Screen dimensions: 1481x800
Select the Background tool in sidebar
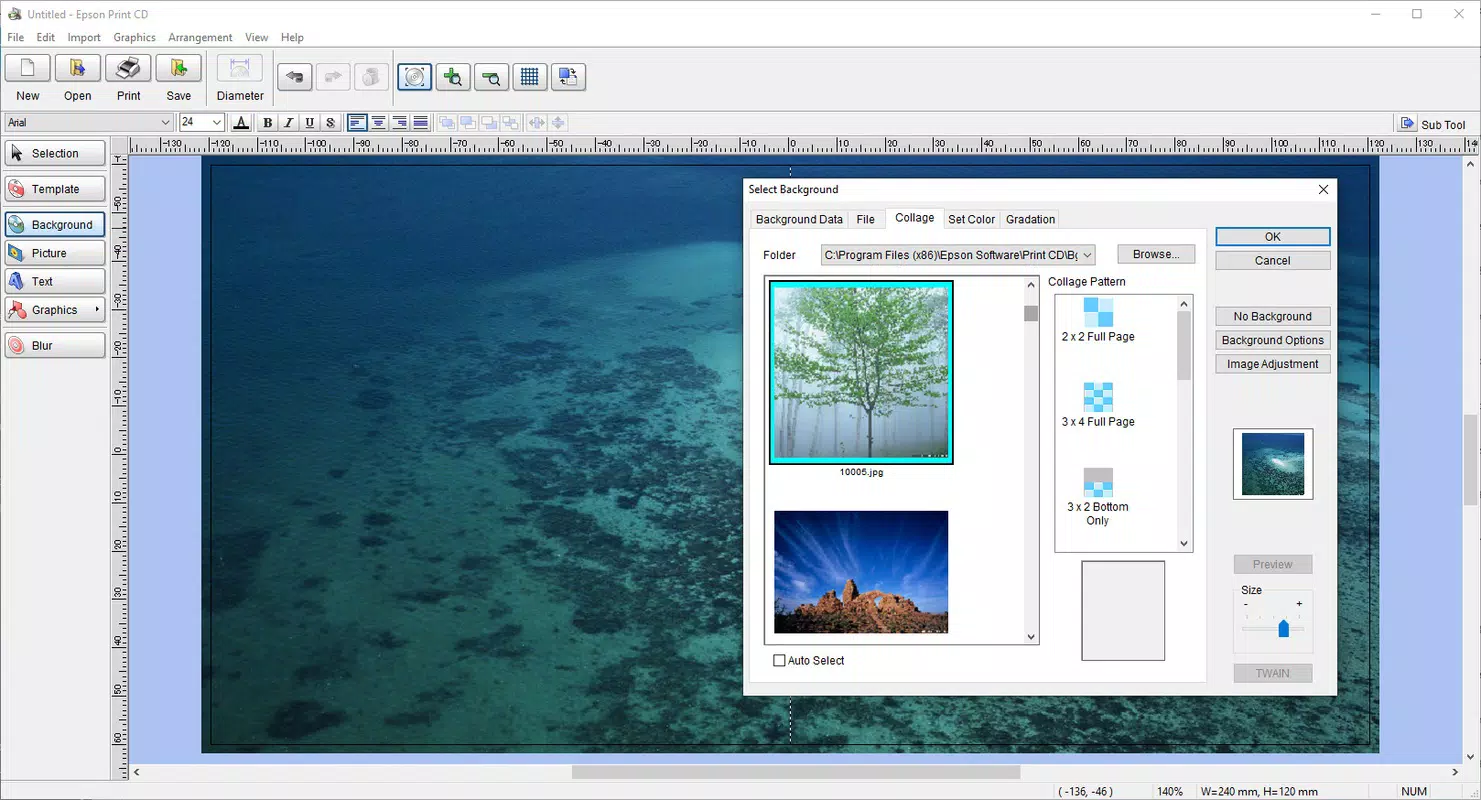tap(55, 225)
